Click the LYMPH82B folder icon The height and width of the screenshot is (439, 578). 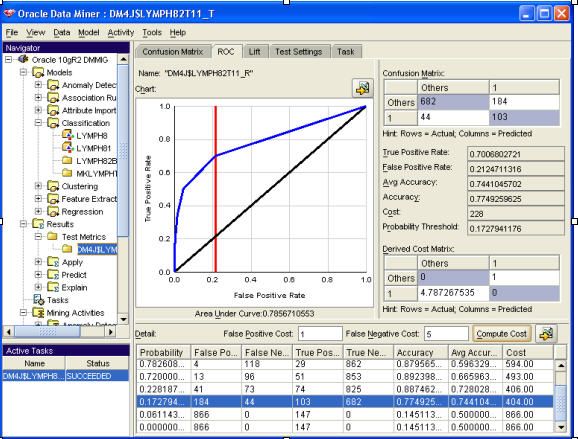point(67,161)
